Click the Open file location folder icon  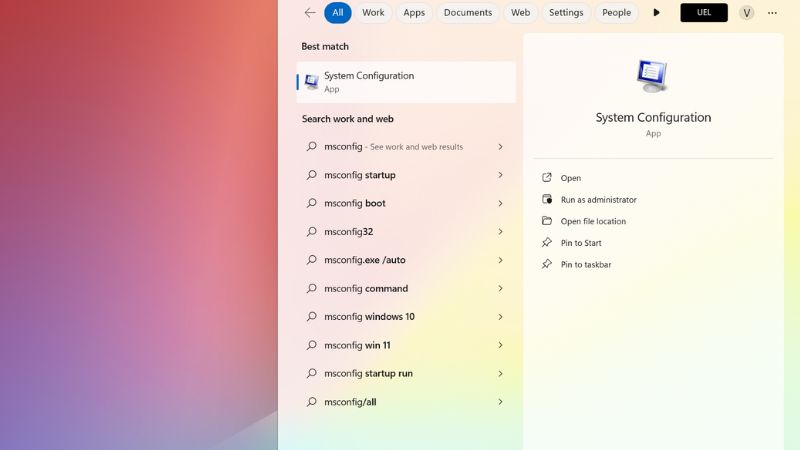click(547, 221)
